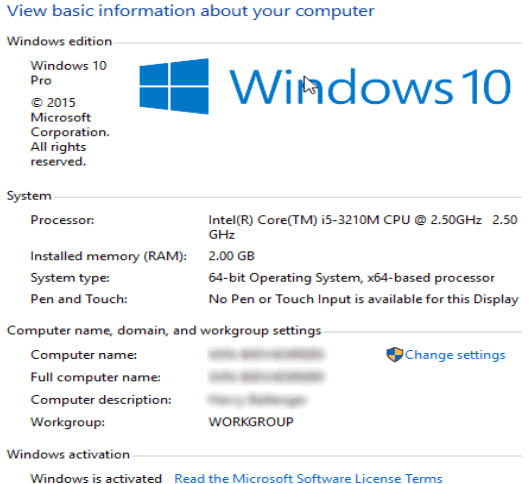Open the Change settings link
The width and height of the screenshot is (532, 484).
(455, 355)
